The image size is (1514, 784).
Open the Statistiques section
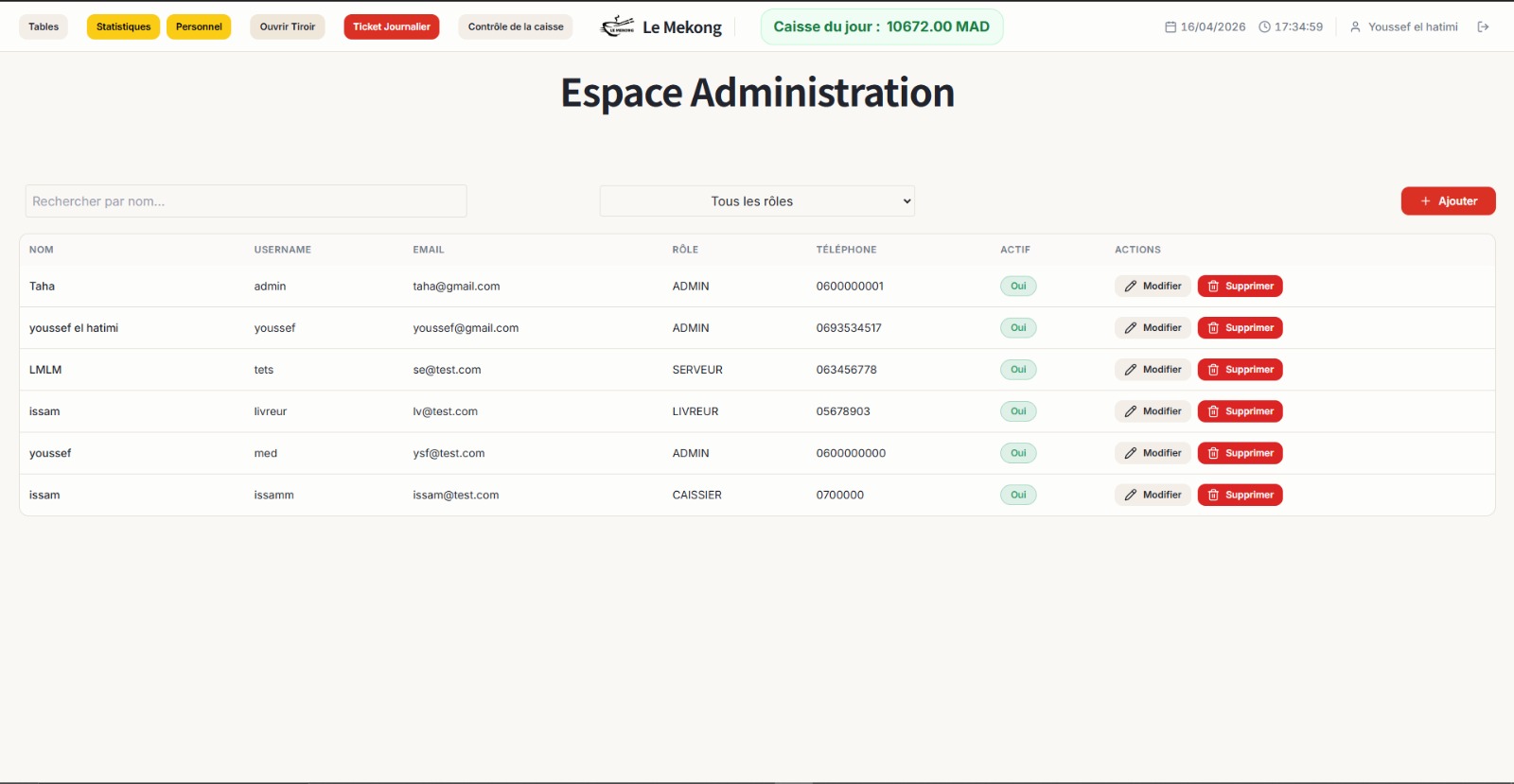123,26
